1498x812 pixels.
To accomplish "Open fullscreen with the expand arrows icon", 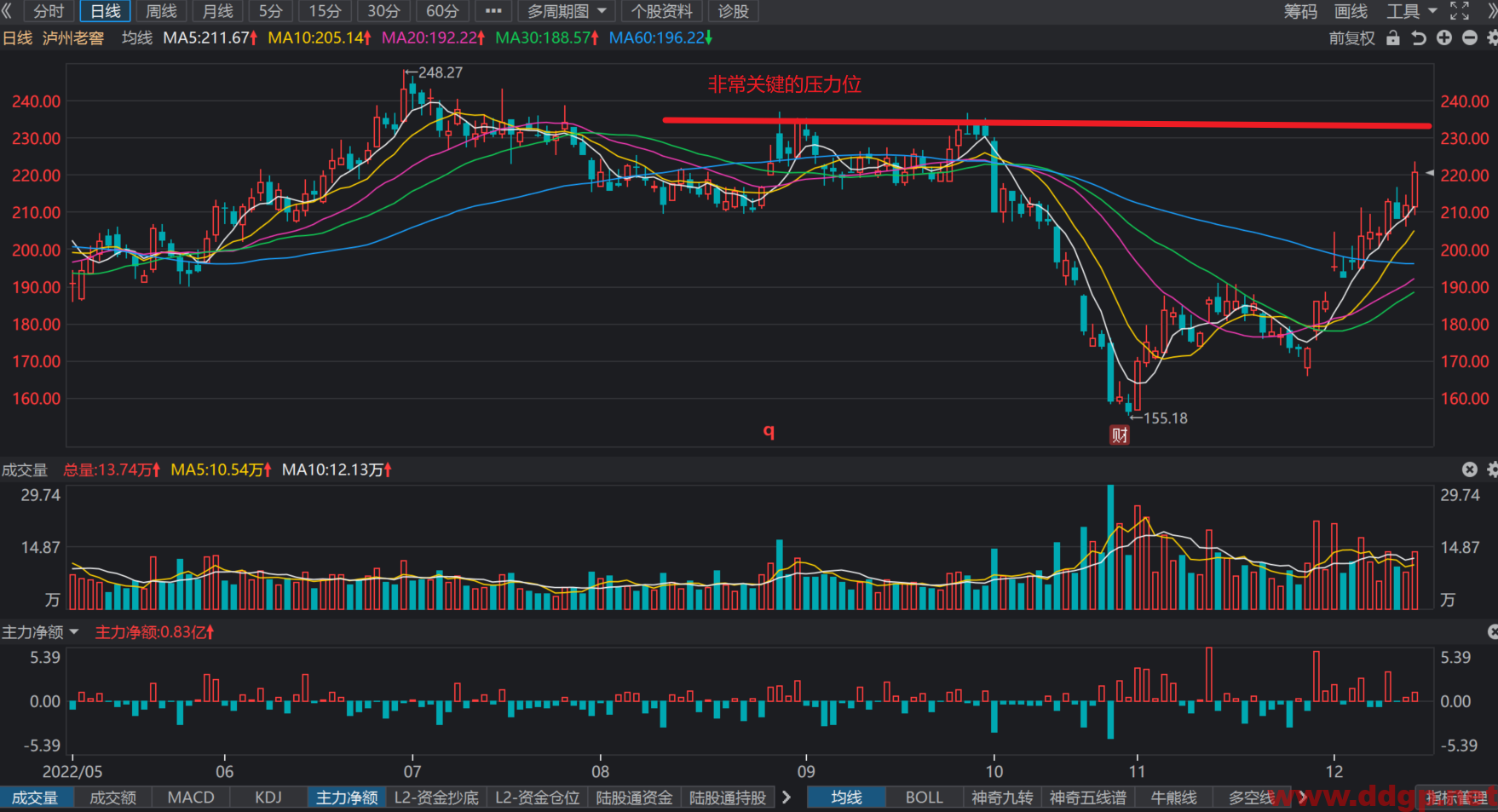I will click(1460, 11).
